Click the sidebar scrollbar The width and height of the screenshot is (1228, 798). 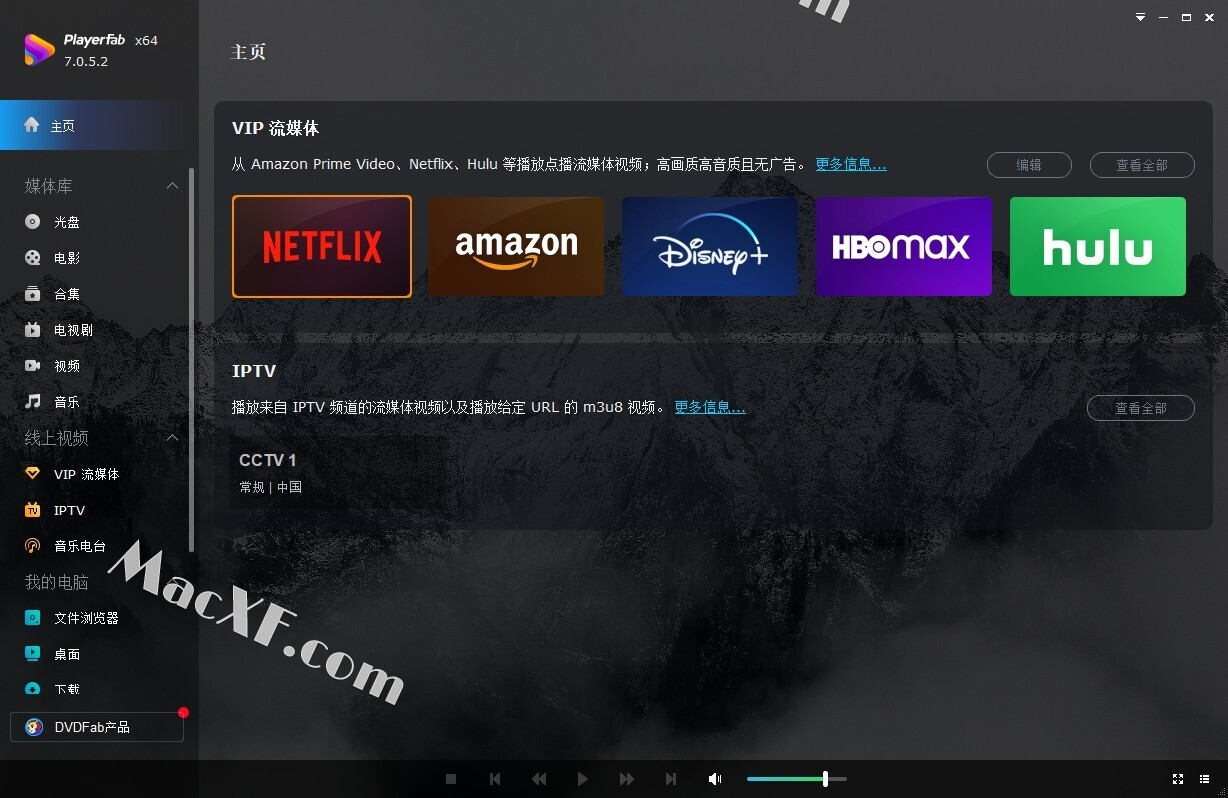[x=192, y=360]
